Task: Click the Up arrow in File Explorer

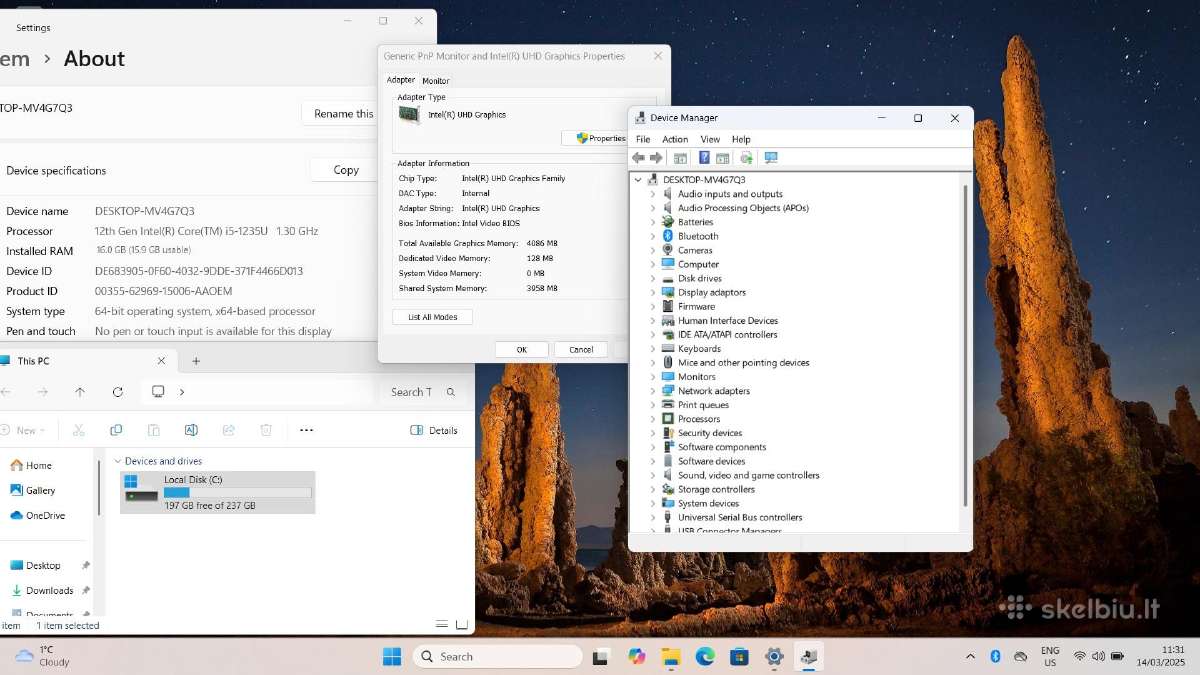Action: 80,392
